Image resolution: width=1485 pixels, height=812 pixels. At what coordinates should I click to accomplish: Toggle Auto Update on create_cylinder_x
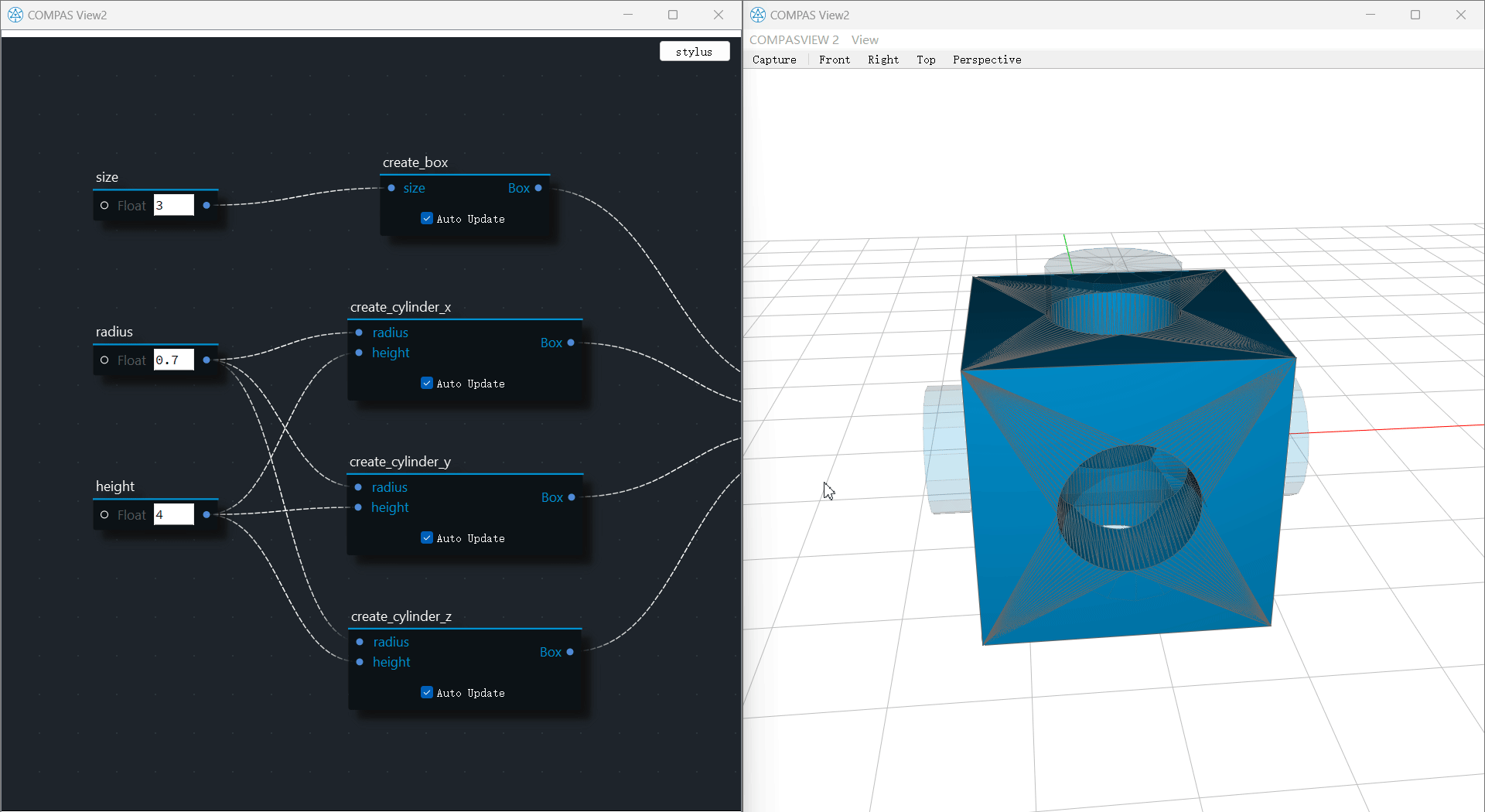click(x=426, y=383)
